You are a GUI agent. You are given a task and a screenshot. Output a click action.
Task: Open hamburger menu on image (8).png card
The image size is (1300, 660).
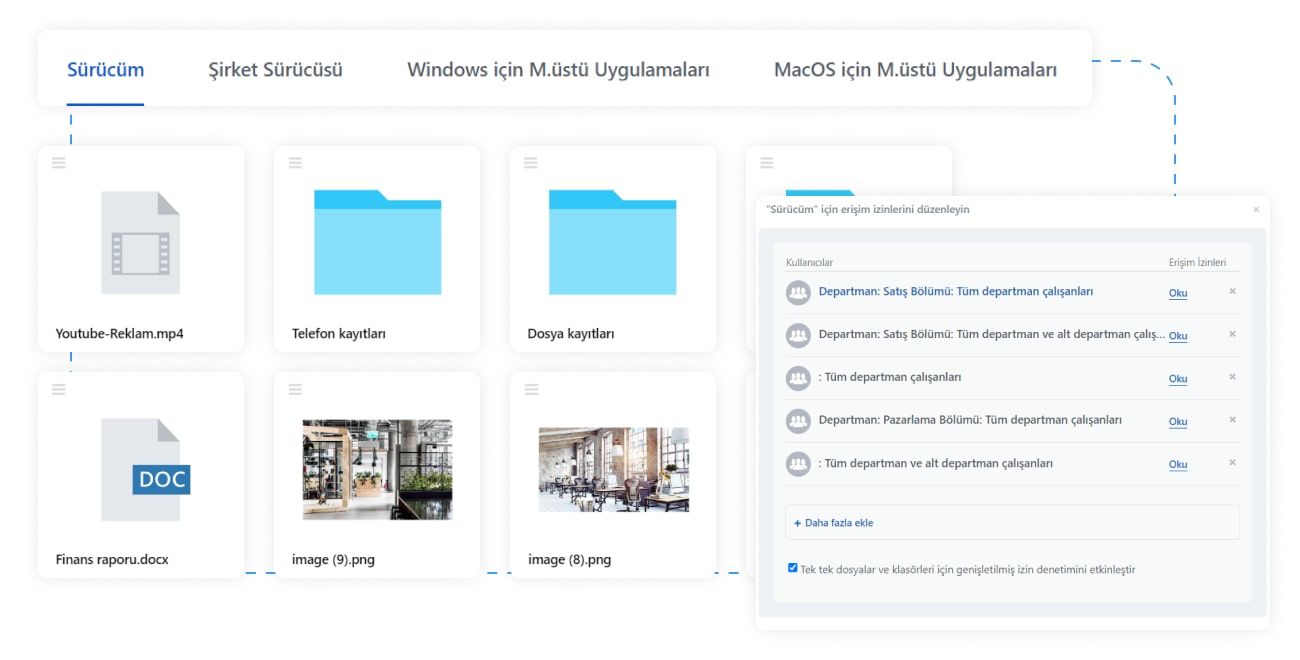(x=531, y=389)
